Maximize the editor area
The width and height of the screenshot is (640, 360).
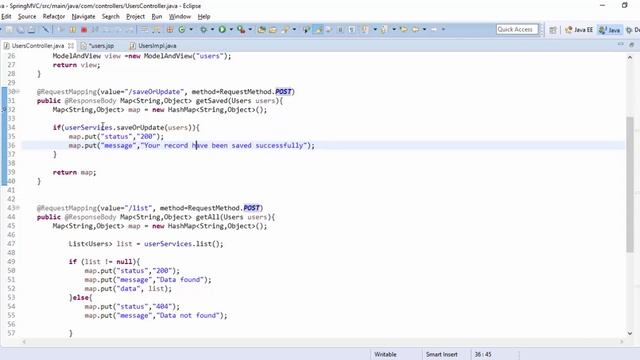[x=631, y=44]
